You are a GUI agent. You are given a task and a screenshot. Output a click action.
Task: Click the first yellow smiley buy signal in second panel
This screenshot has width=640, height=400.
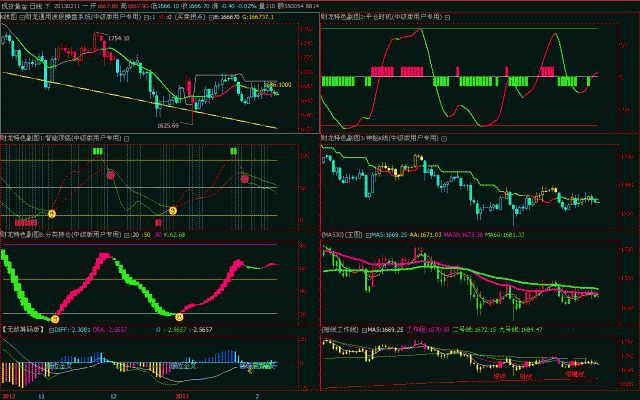click(x=53, y=213)
